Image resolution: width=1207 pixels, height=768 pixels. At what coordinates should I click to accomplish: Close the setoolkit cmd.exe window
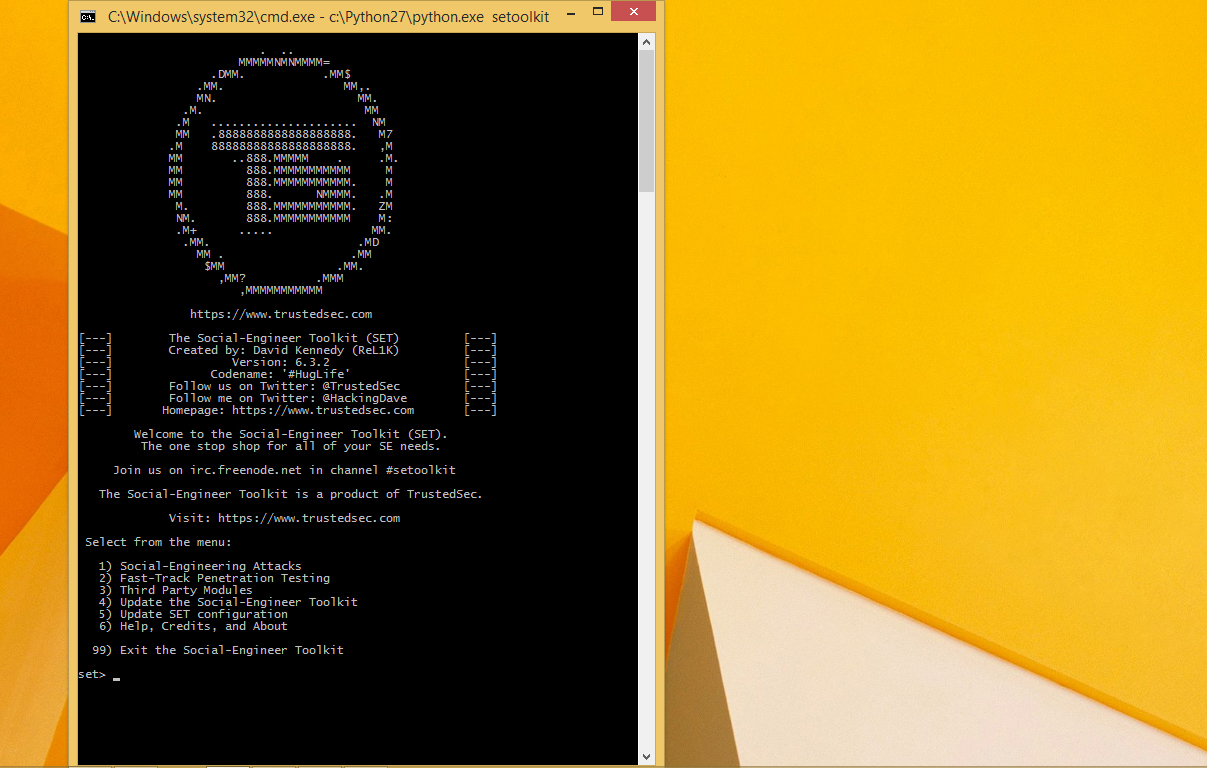point(633,13)
